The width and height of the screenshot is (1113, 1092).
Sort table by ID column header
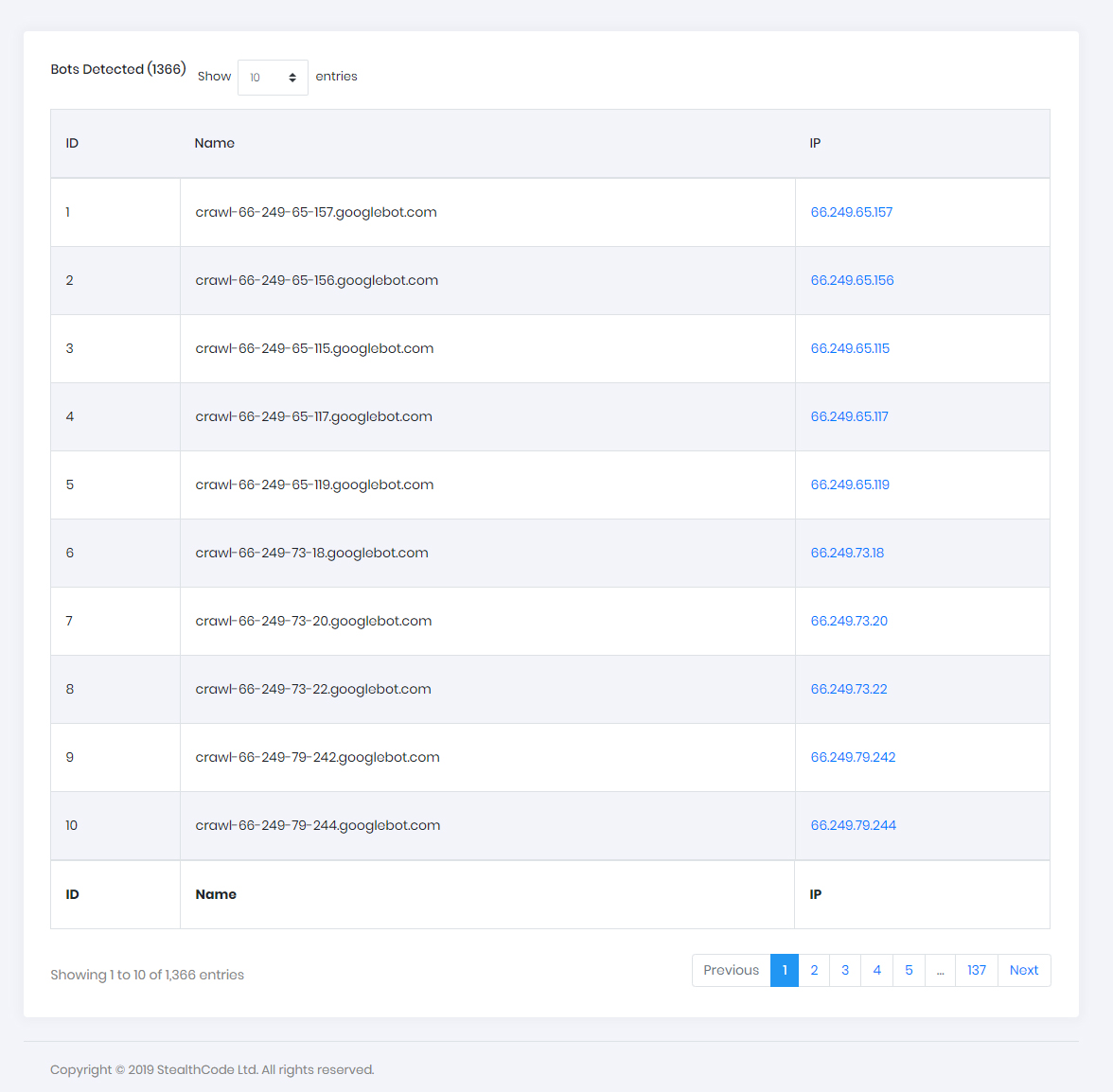72,143
